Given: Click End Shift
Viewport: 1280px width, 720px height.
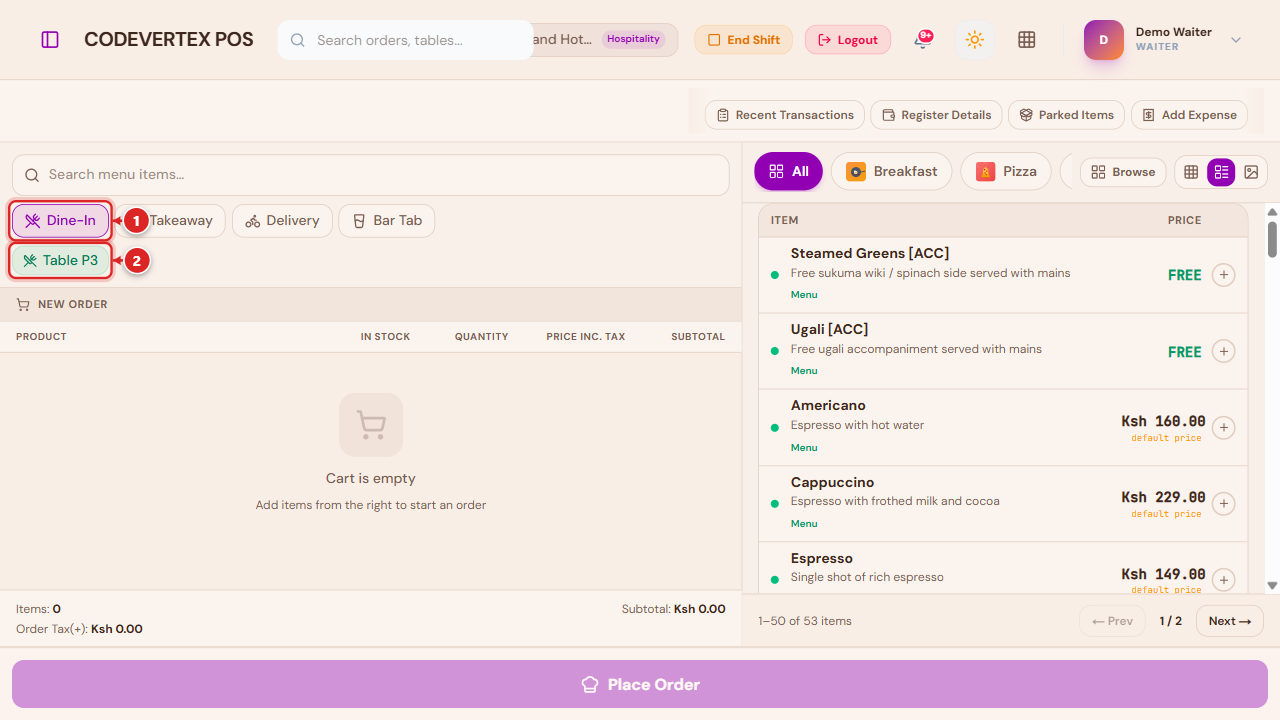Looking at the screenshot, I should coord(744,40).
